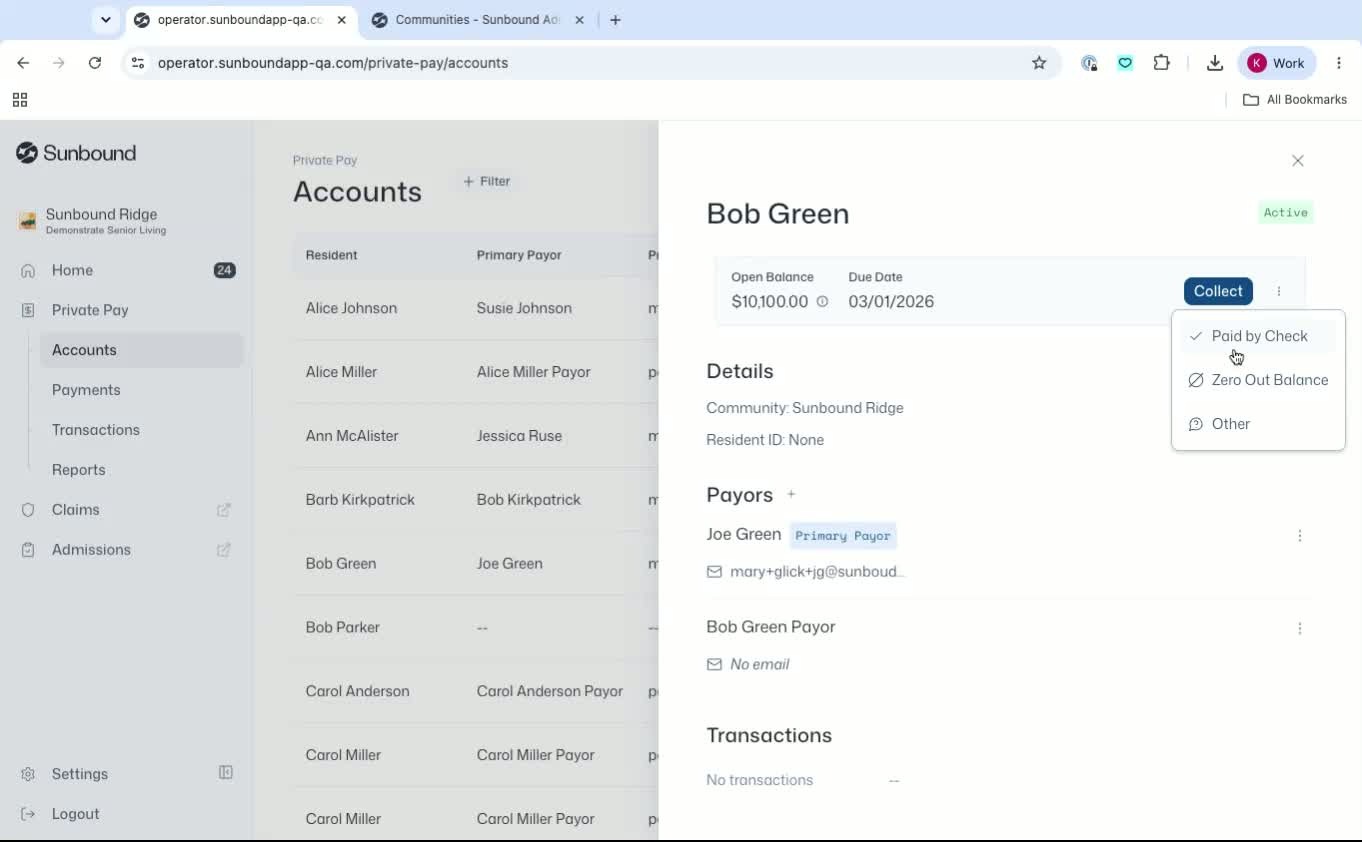Screen dimensions: 1362x842
Task: Open the Work profile button
Action: [1277, 63]
